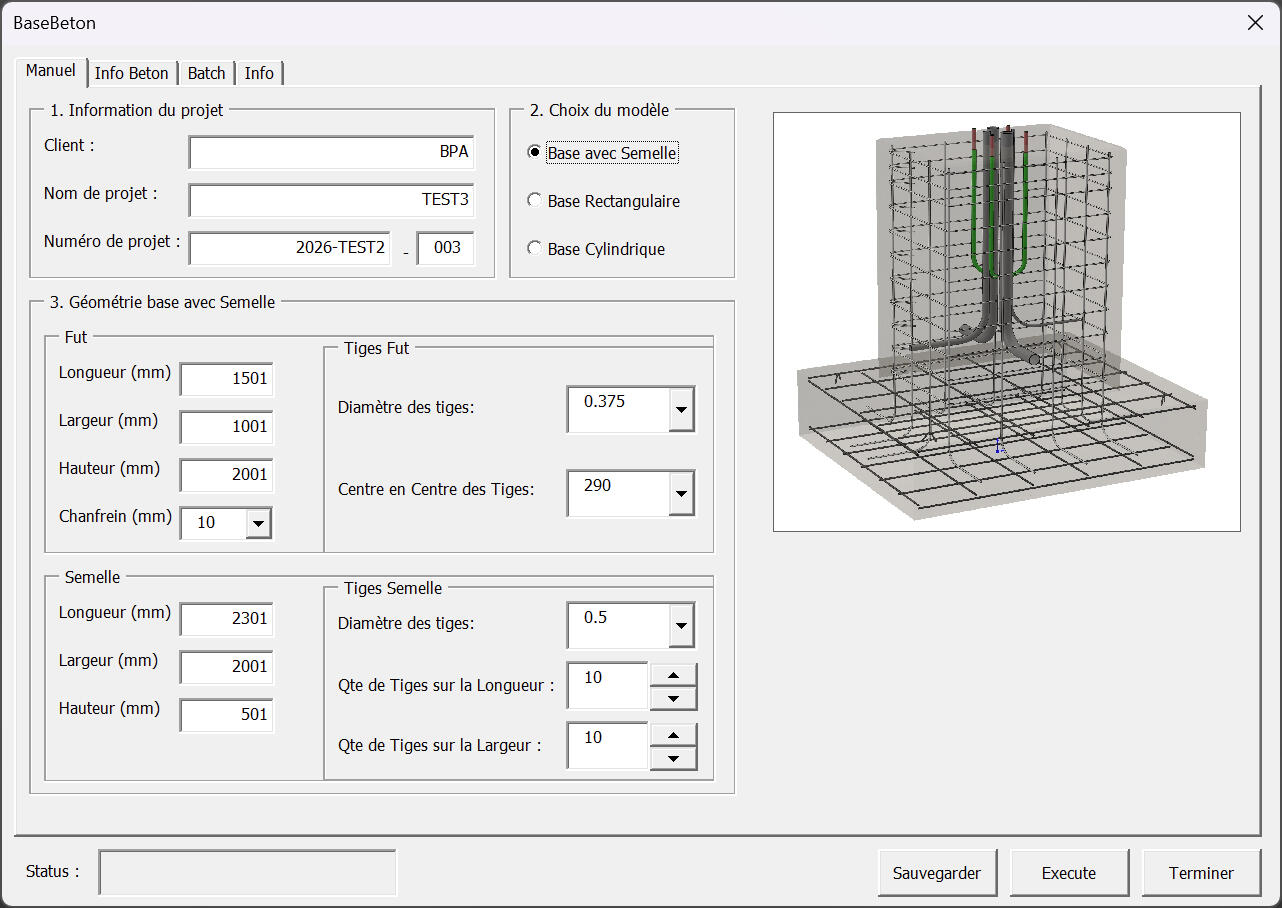The width and height of the screenshot is (1282, 908).
Task: Click the 3D rebar base preview image
Action: [x=1006, y=318]
